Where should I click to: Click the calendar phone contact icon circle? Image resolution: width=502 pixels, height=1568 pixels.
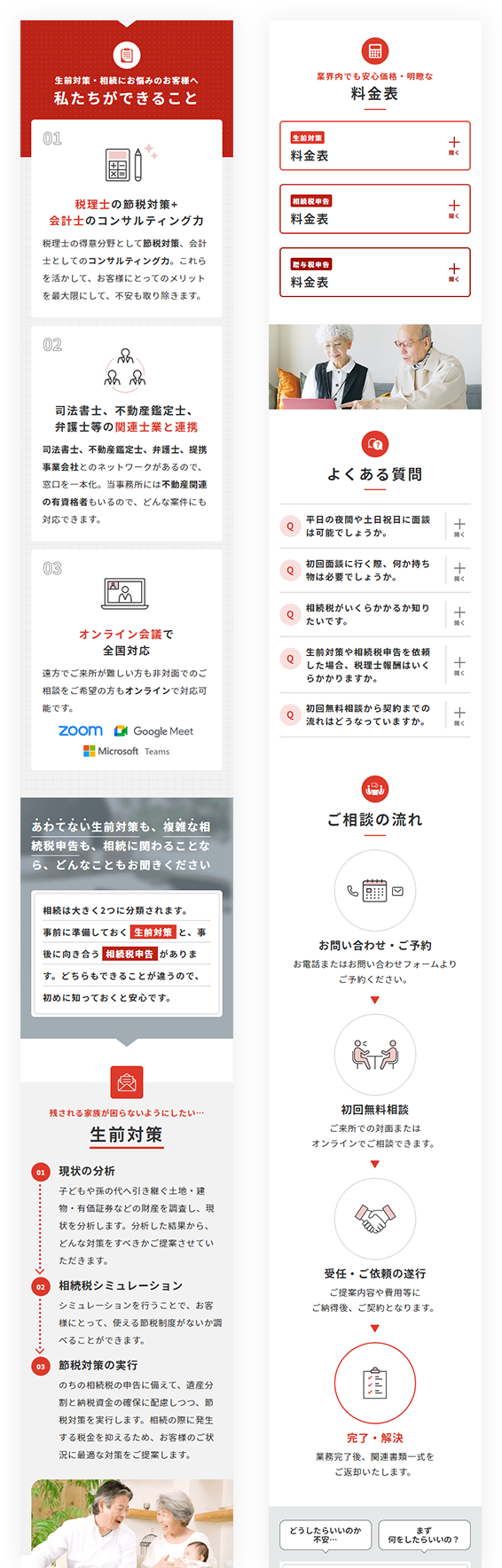pyautogui.click(x=375, y=891)
